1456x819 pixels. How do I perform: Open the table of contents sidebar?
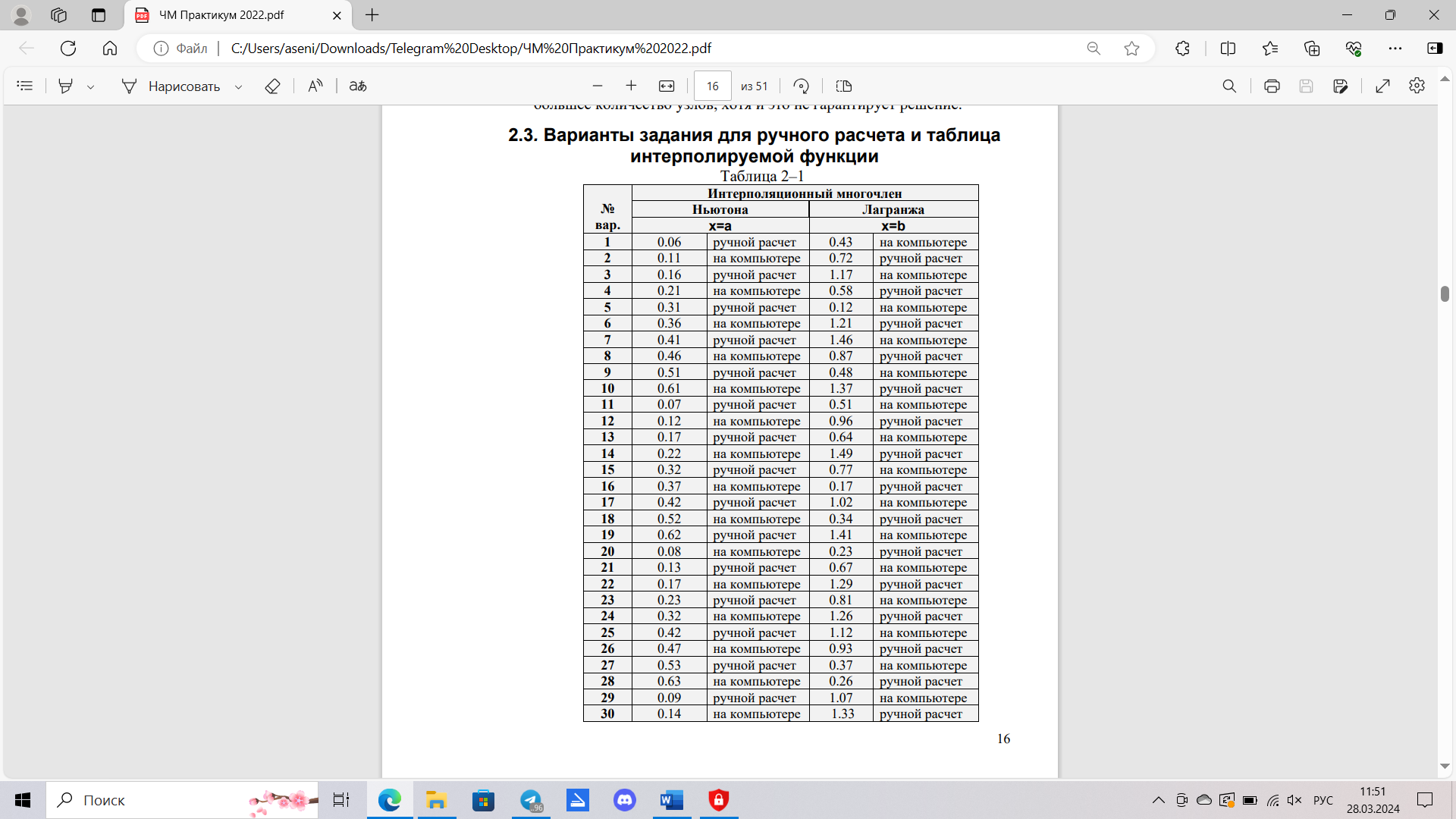pyautogui.click(x=25, y=86)
